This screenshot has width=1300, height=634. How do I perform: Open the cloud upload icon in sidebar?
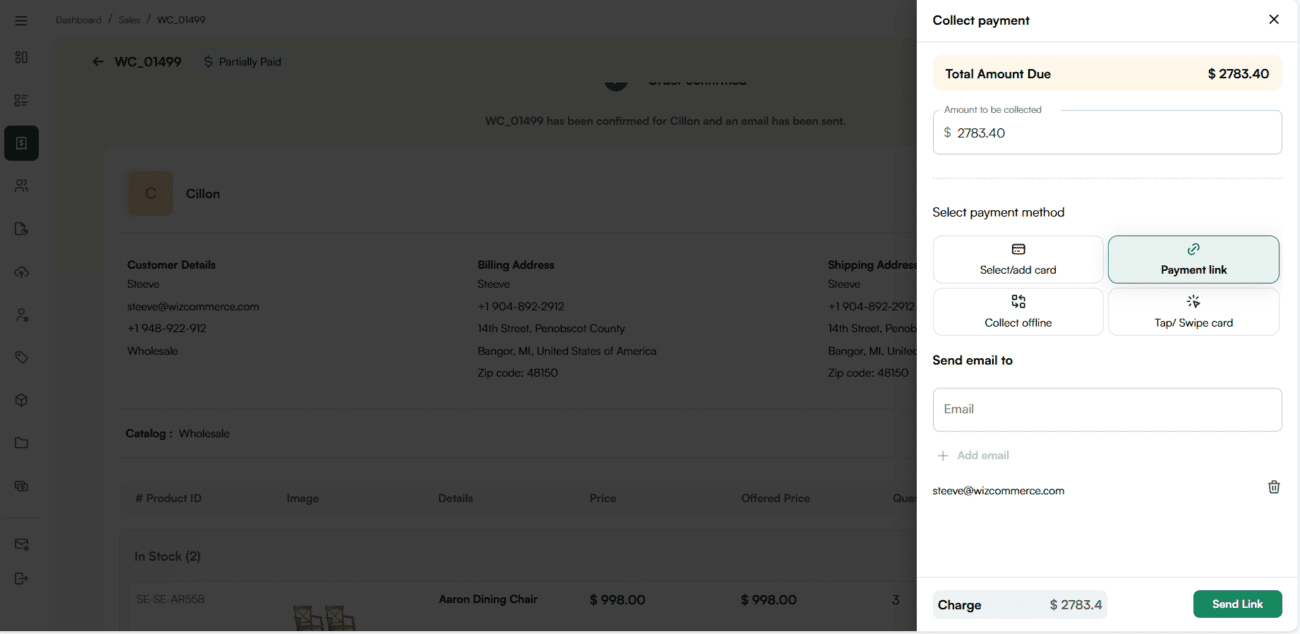(21, 272)
